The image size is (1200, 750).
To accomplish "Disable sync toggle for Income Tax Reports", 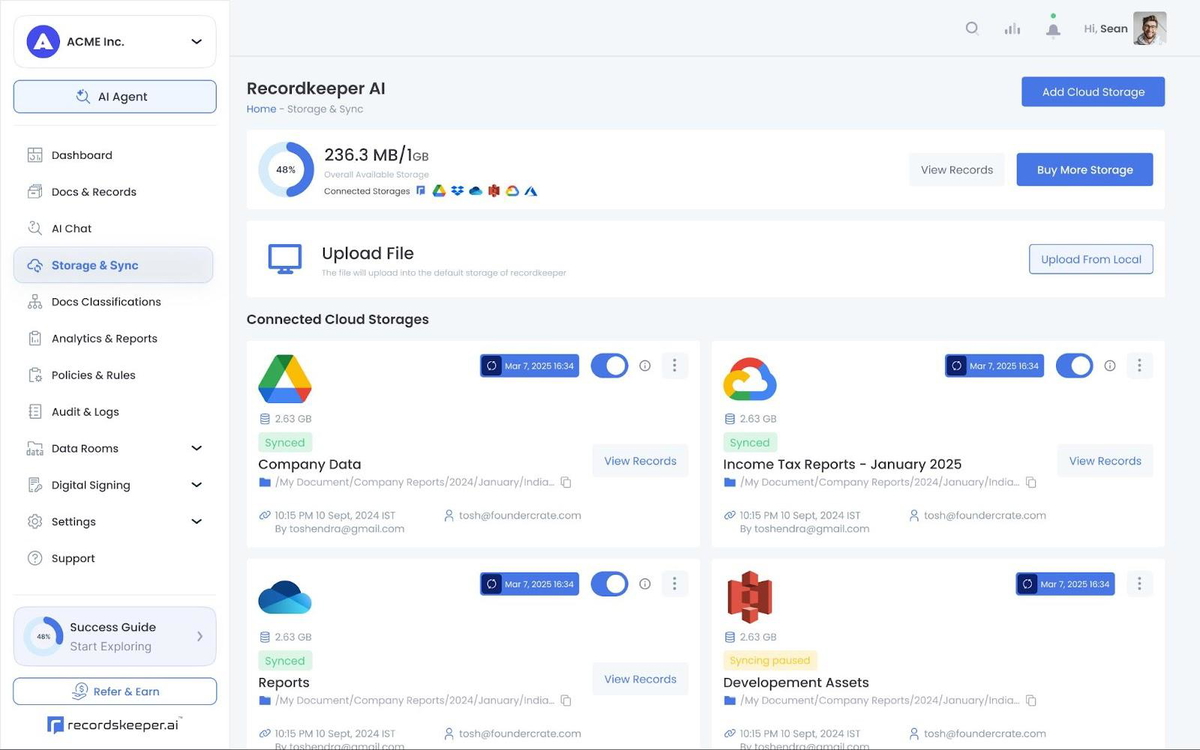I will click(1074, 366).
